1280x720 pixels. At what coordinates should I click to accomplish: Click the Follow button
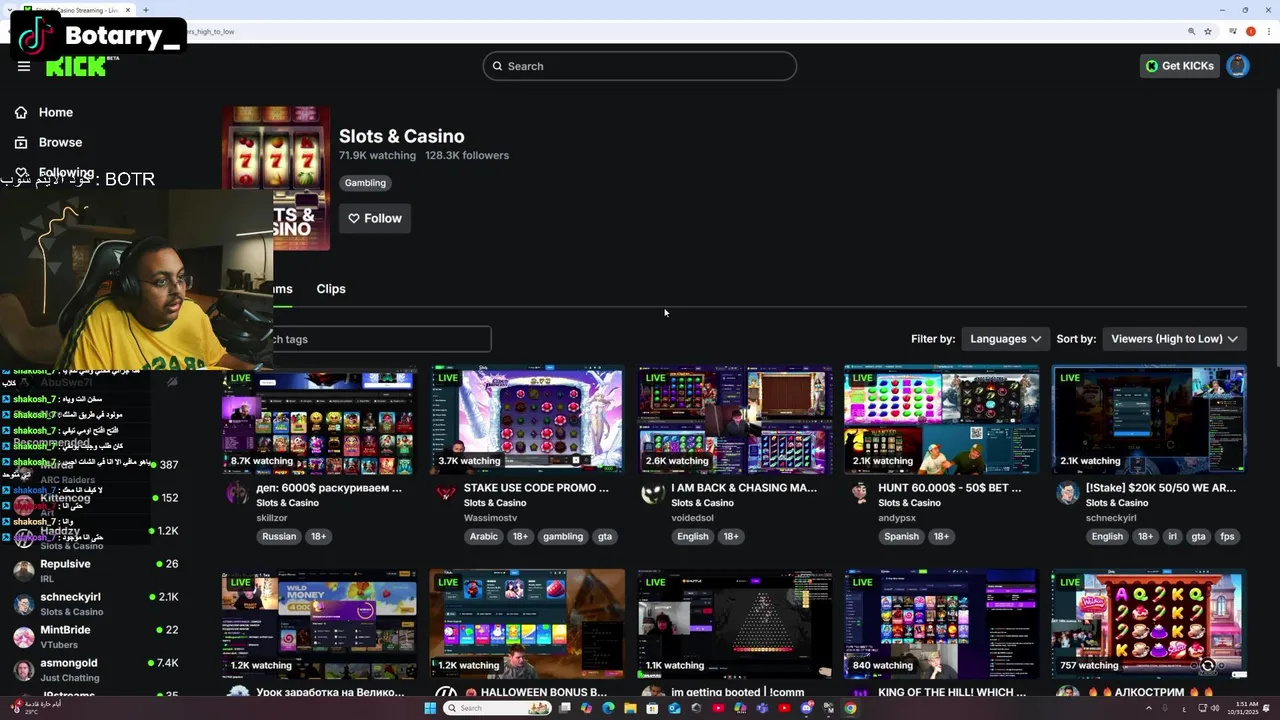click(x=375, y=218)
